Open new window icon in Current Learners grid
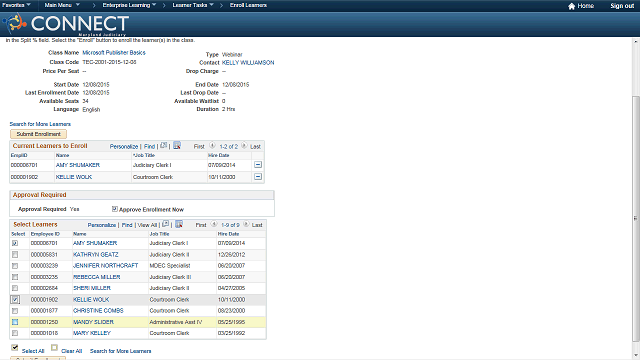This screenshot has height=360, width=640. click(x=164, y=145)
